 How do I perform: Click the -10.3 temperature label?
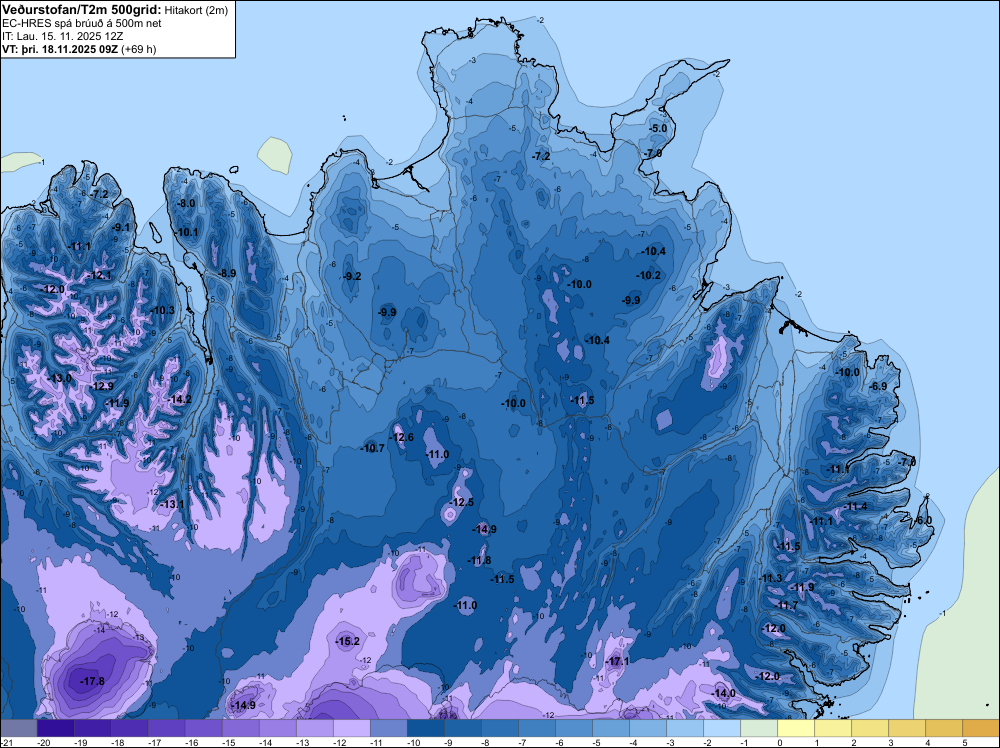pos(162,310)
